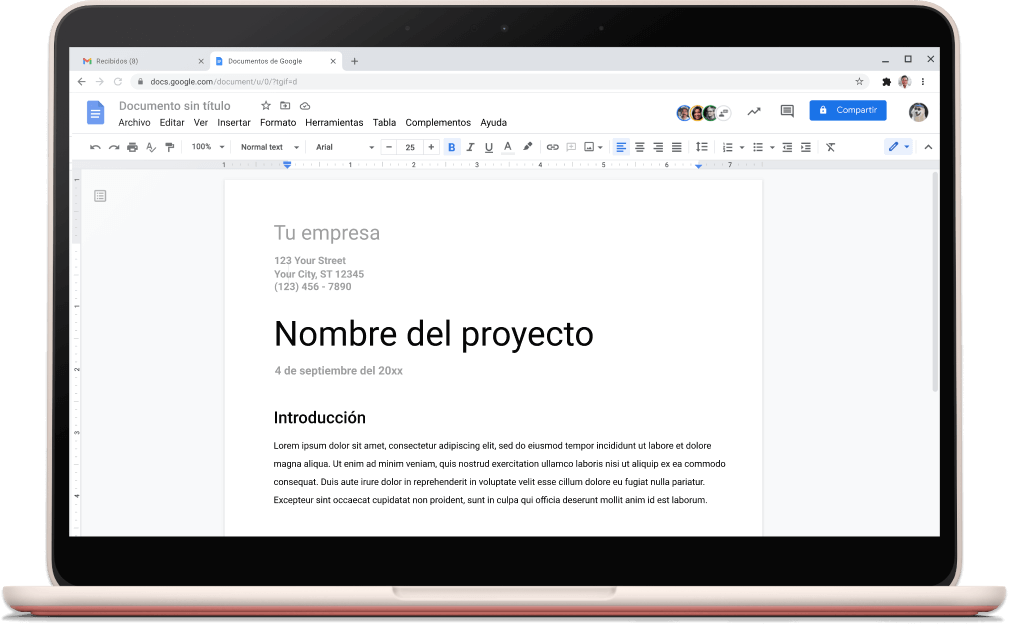1009x625 pixels.
Task: Align text to the right
Action: (x=658, y=147)
